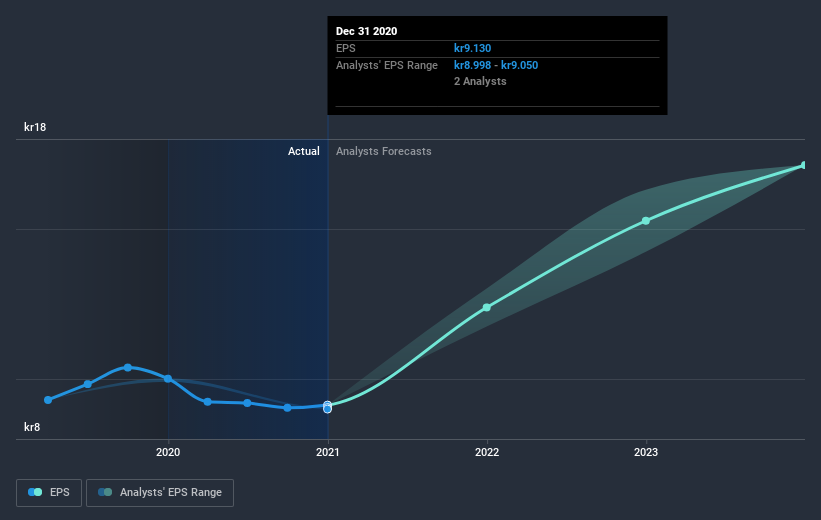Toggle the Analysts' EPS Range legend
821x520 pixels.
point(160,493)
